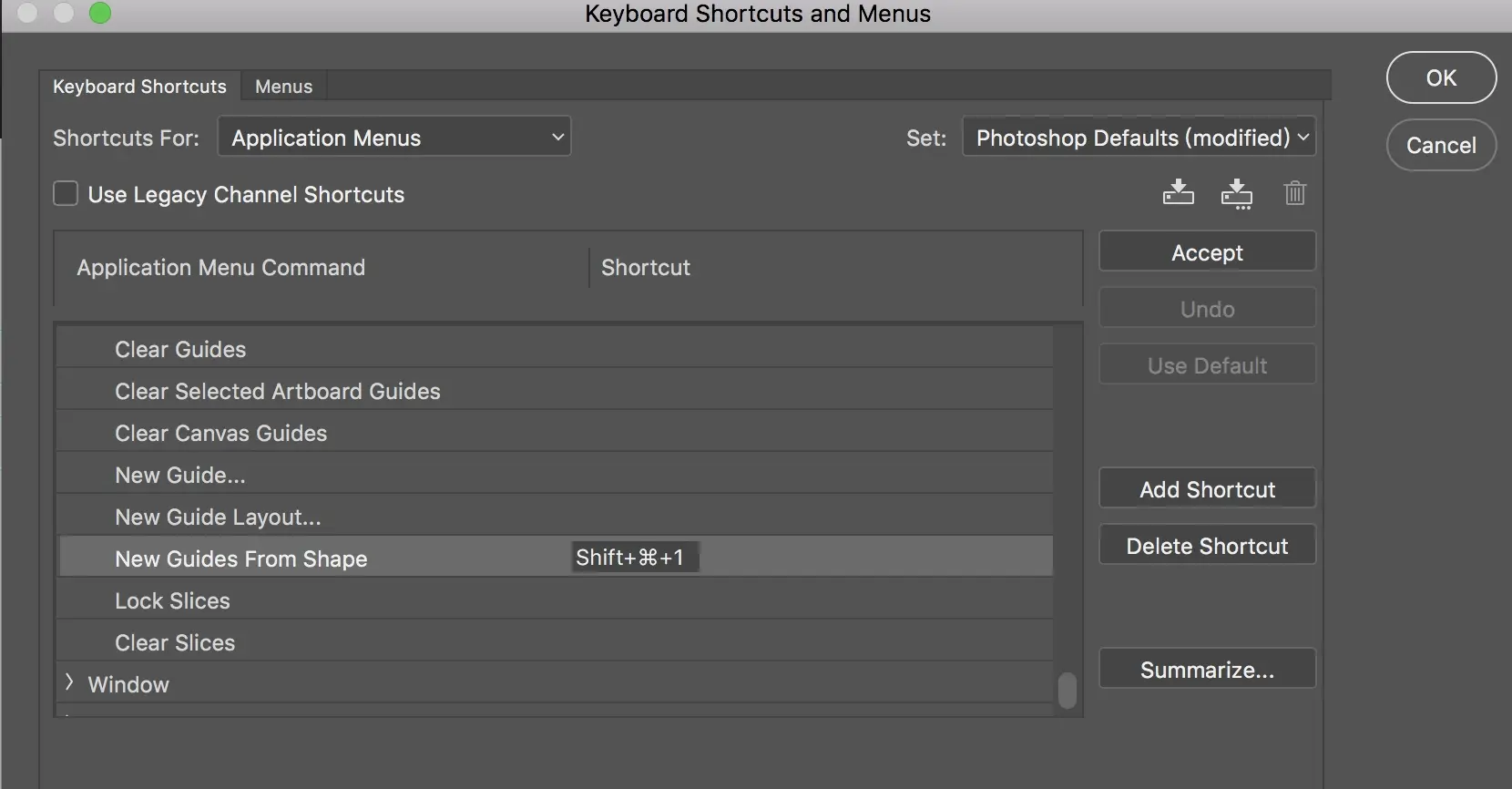This screenshot has height=789, width=1512.
Task: Select the Keyboard Shortcuts tab
Action: coord(139,87)
